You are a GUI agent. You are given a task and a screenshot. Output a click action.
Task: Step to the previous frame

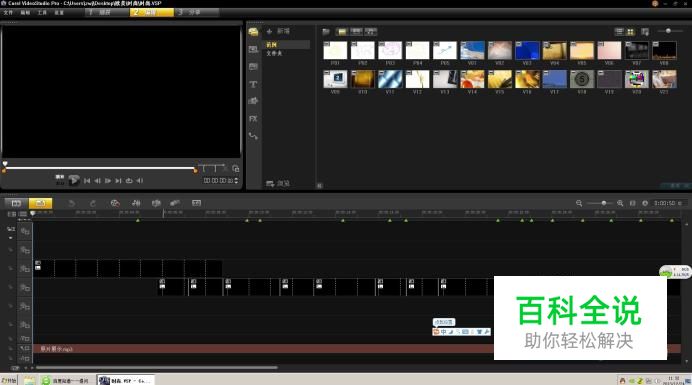pyautogui.click(x=98, y=181)
